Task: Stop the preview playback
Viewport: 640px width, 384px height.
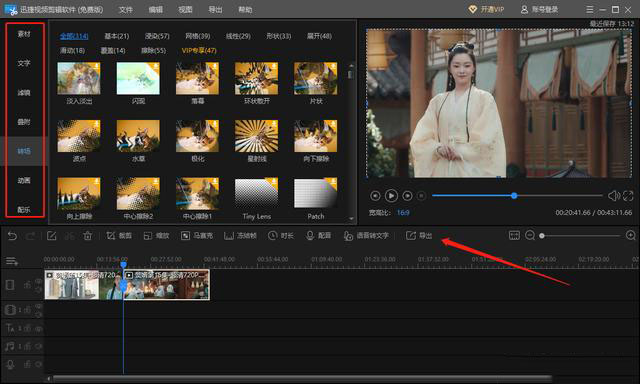Action: pos(422,196)
